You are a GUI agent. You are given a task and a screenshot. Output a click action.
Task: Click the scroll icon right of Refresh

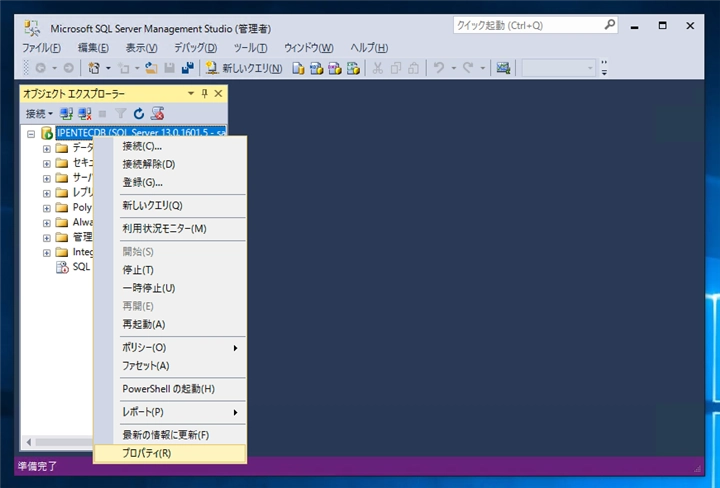[x=158, y=113]
